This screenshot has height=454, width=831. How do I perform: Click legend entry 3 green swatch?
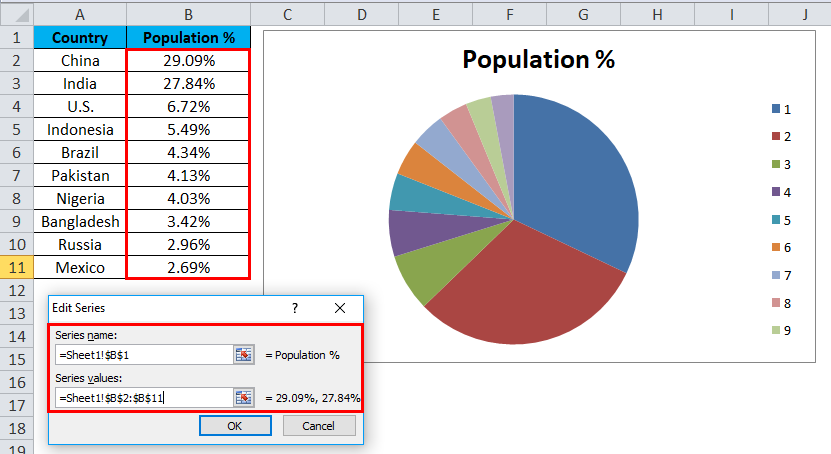pyautogui.click(x=776, y=164)
